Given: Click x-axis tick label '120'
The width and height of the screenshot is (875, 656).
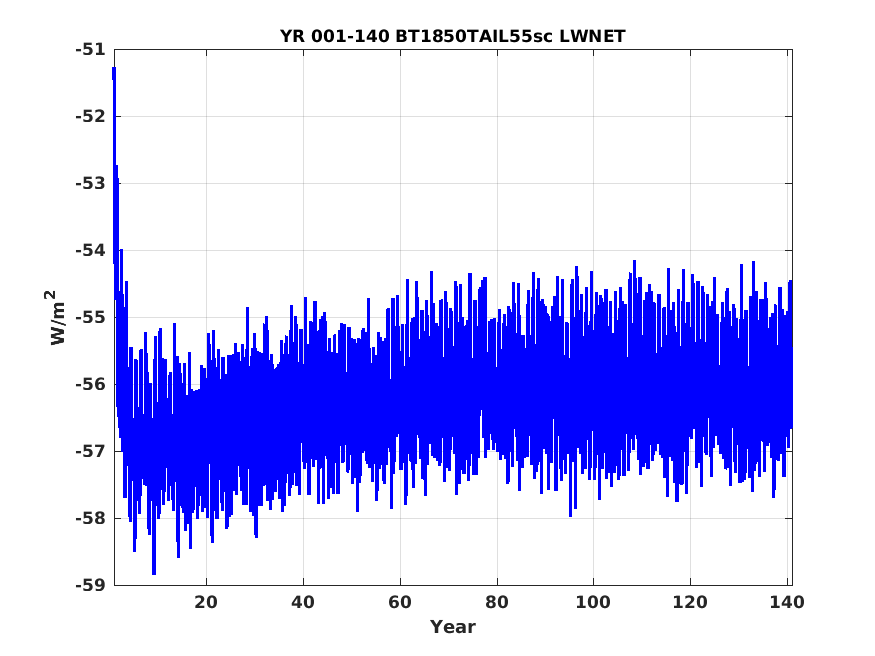Looking at the screenshot, I should click(690, 602).
